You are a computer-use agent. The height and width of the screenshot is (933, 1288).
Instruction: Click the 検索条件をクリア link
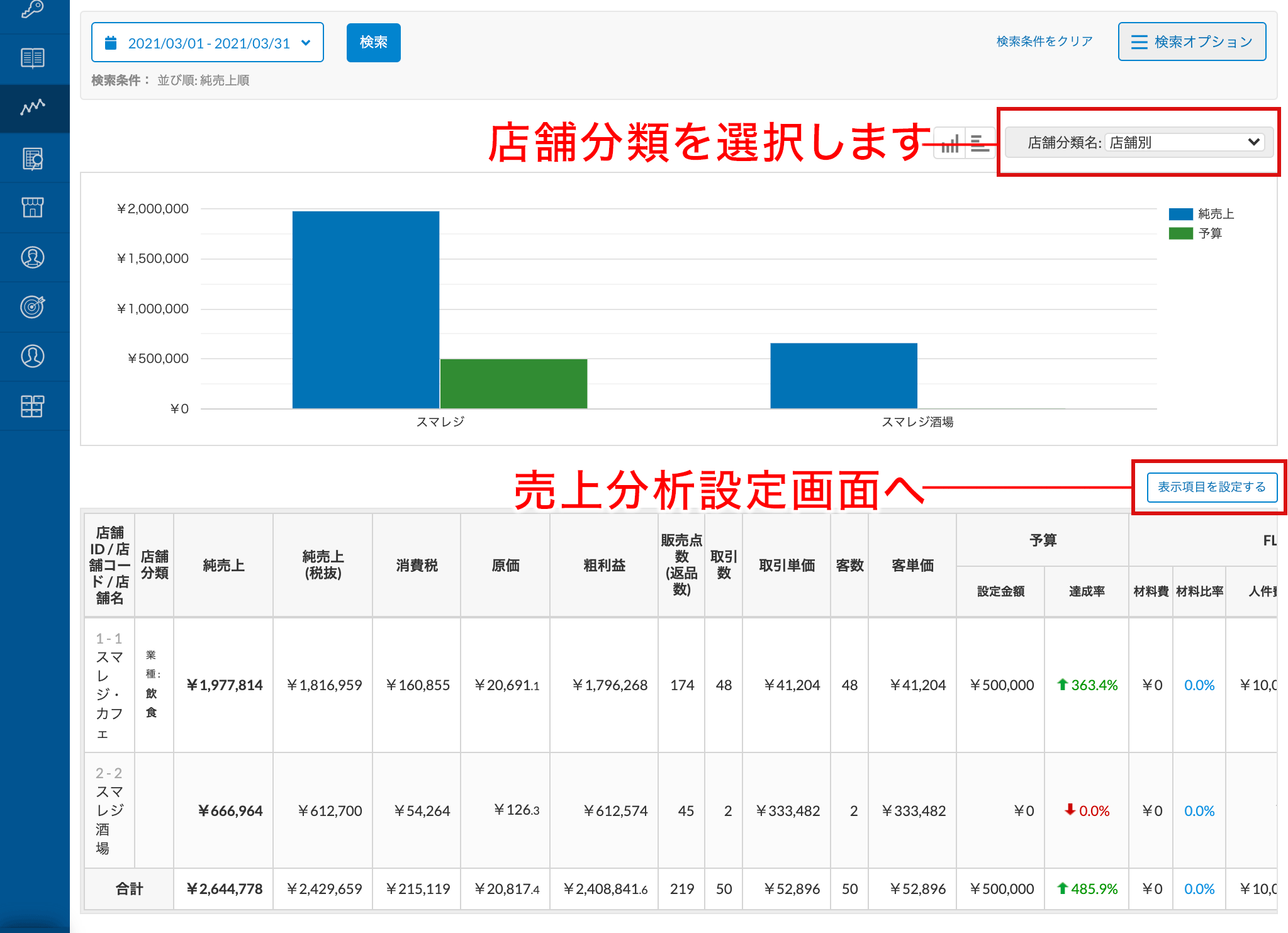[x=1044, y=42]
